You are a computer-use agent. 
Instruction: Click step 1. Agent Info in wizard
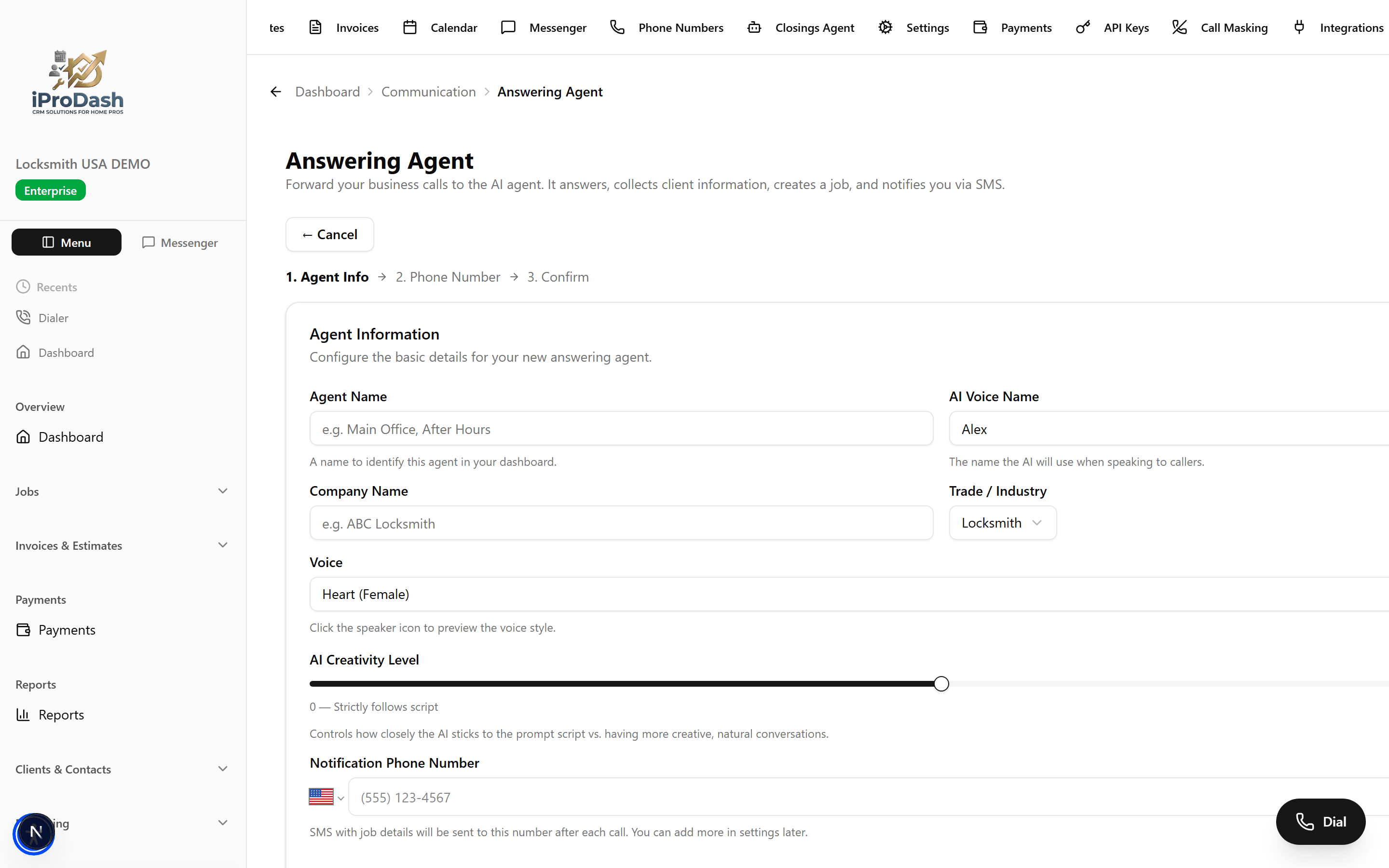point(327,277)
